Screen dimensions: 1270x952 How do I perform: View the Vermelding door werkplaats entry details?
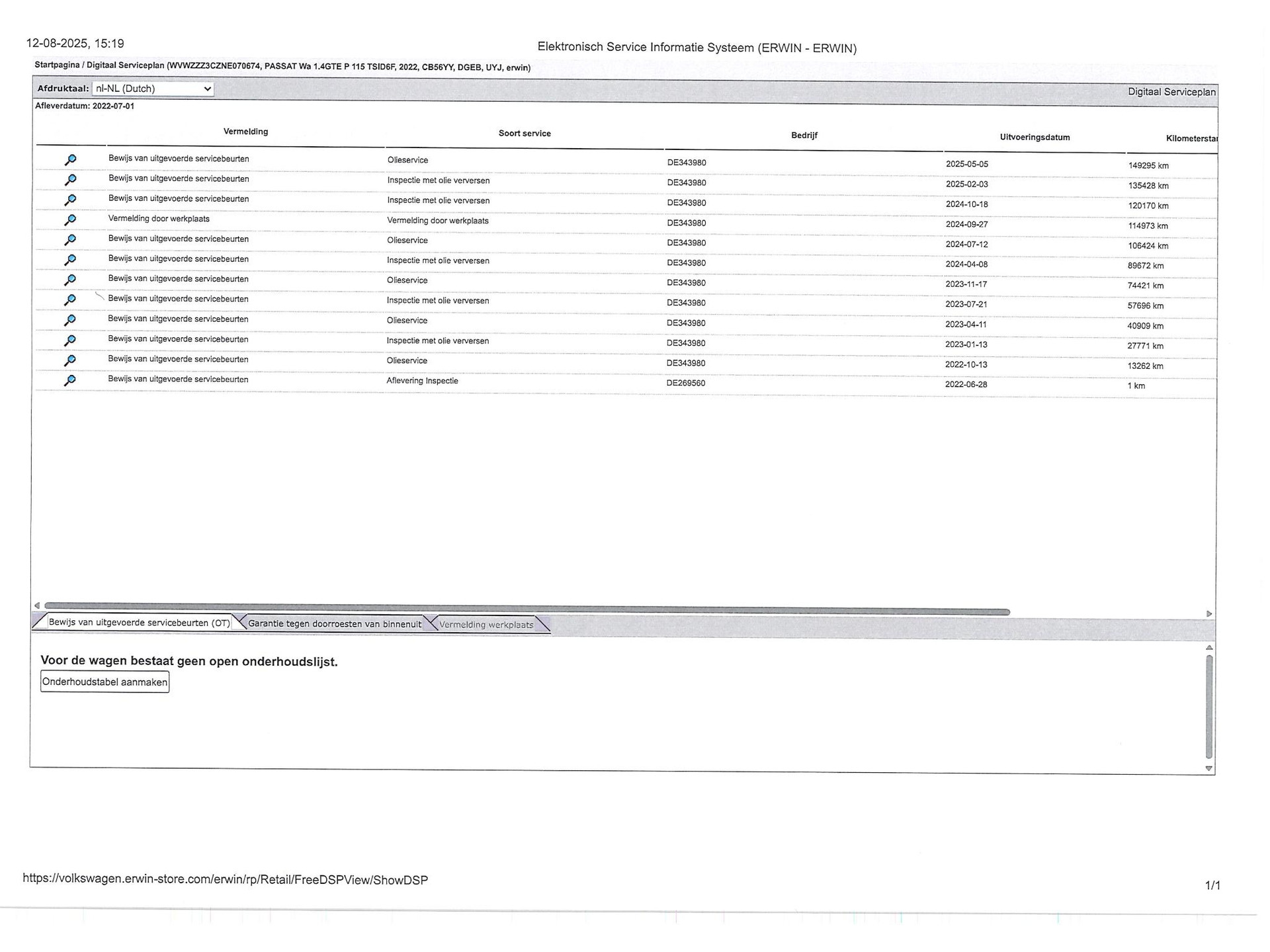(70, 220)
